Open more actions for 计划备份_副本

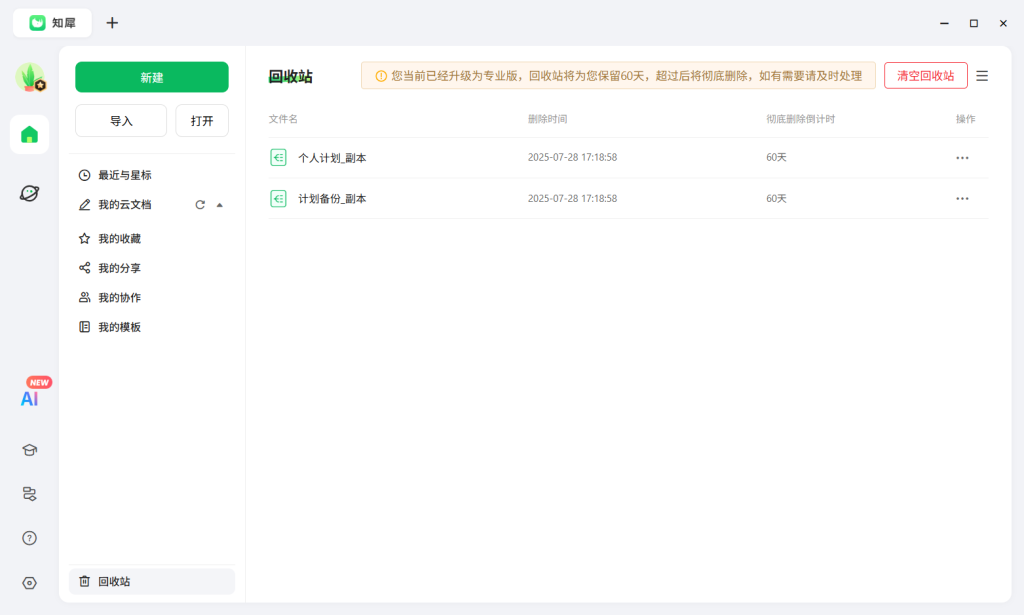point(962,198)
